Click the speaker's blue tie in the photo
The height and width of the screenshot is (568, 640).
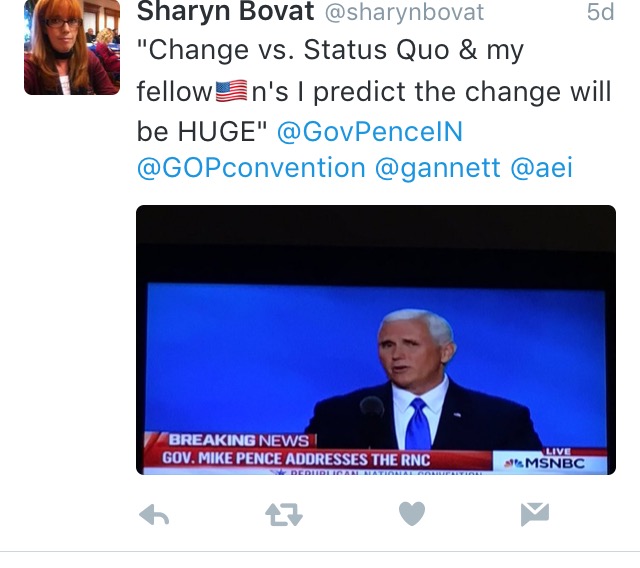[x=418, y=424]
